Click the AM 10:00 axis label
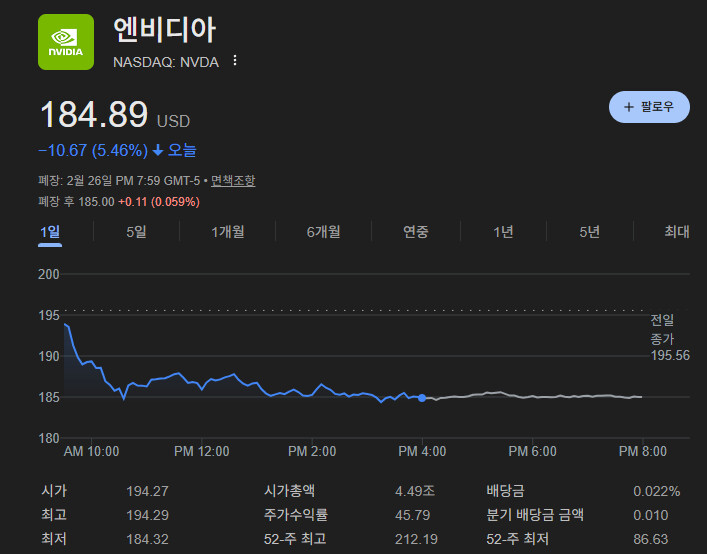 [92, 451]
